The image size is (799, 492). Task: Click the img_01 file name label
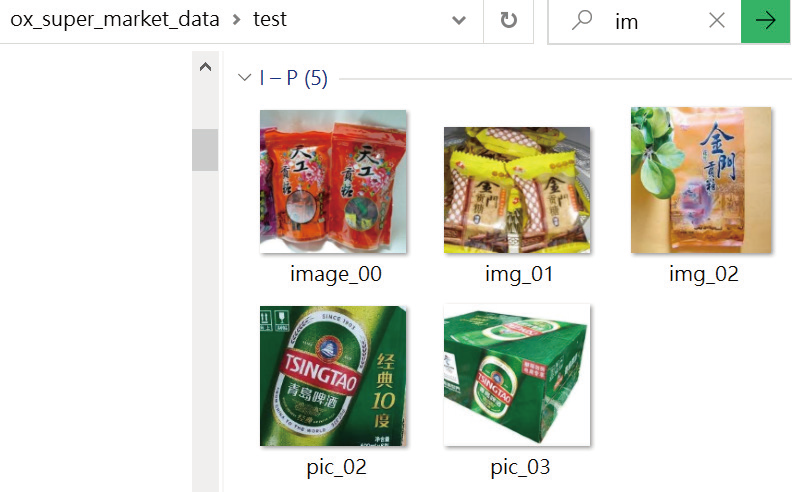517,274
